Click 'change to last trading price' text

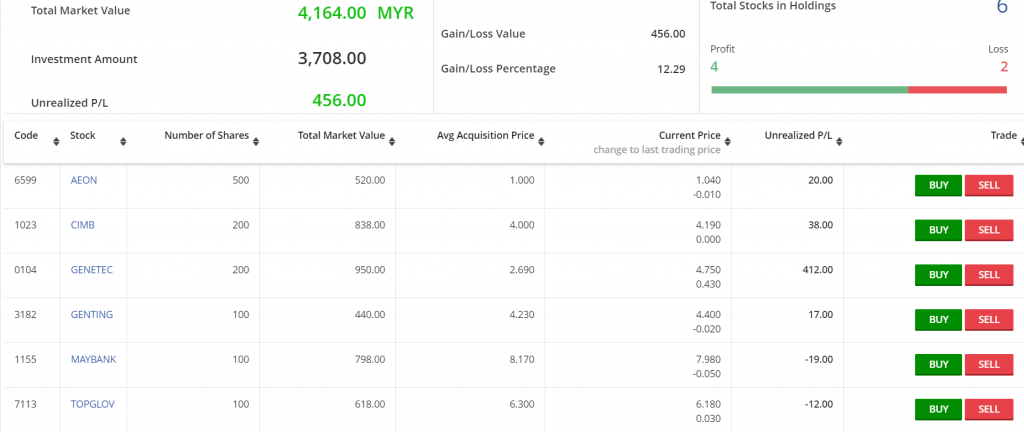coord(656,150)
